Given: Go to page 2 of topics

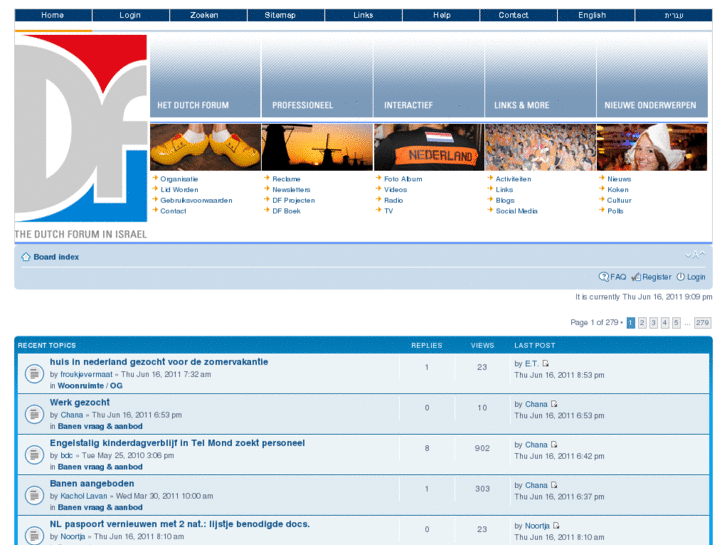Looking at the screenshot, I should tap(642, 322).
